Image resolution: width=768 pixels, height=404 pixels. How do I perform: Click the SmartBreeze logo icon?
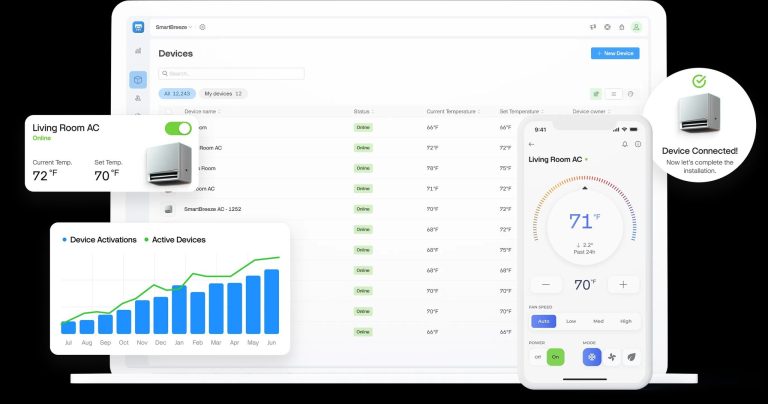click(x=138, y=27)
